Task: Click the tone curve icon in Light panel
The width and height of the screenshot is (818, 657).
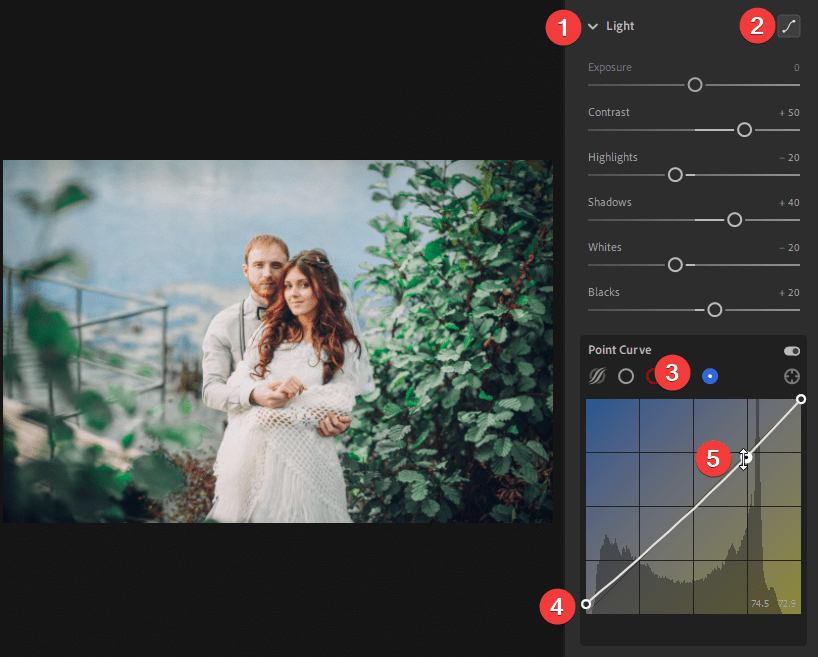Action: pos(789,27)
